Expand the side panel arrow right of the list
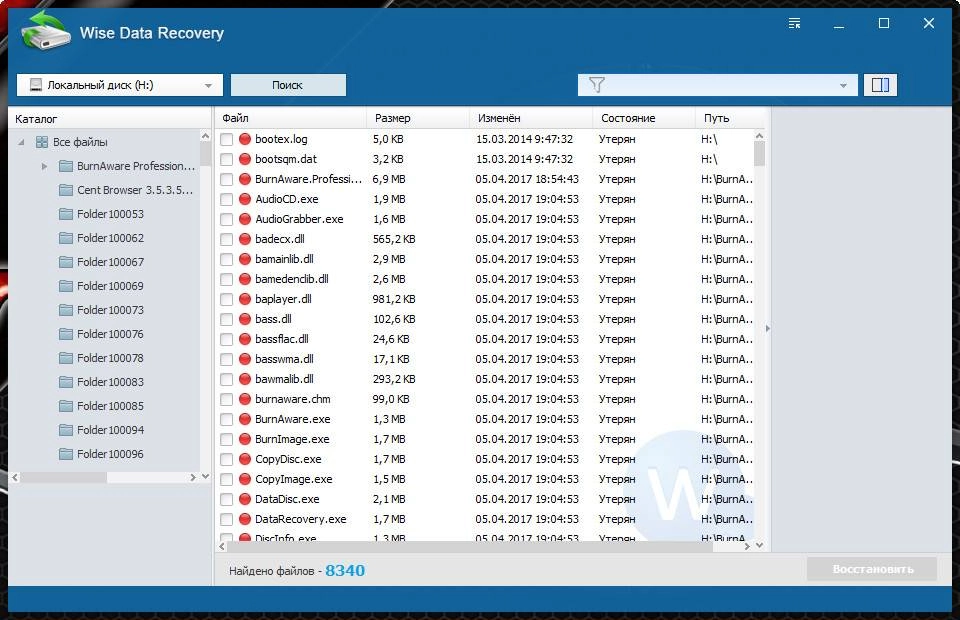The height and width of the screenshot is (620, 960). 768,329
